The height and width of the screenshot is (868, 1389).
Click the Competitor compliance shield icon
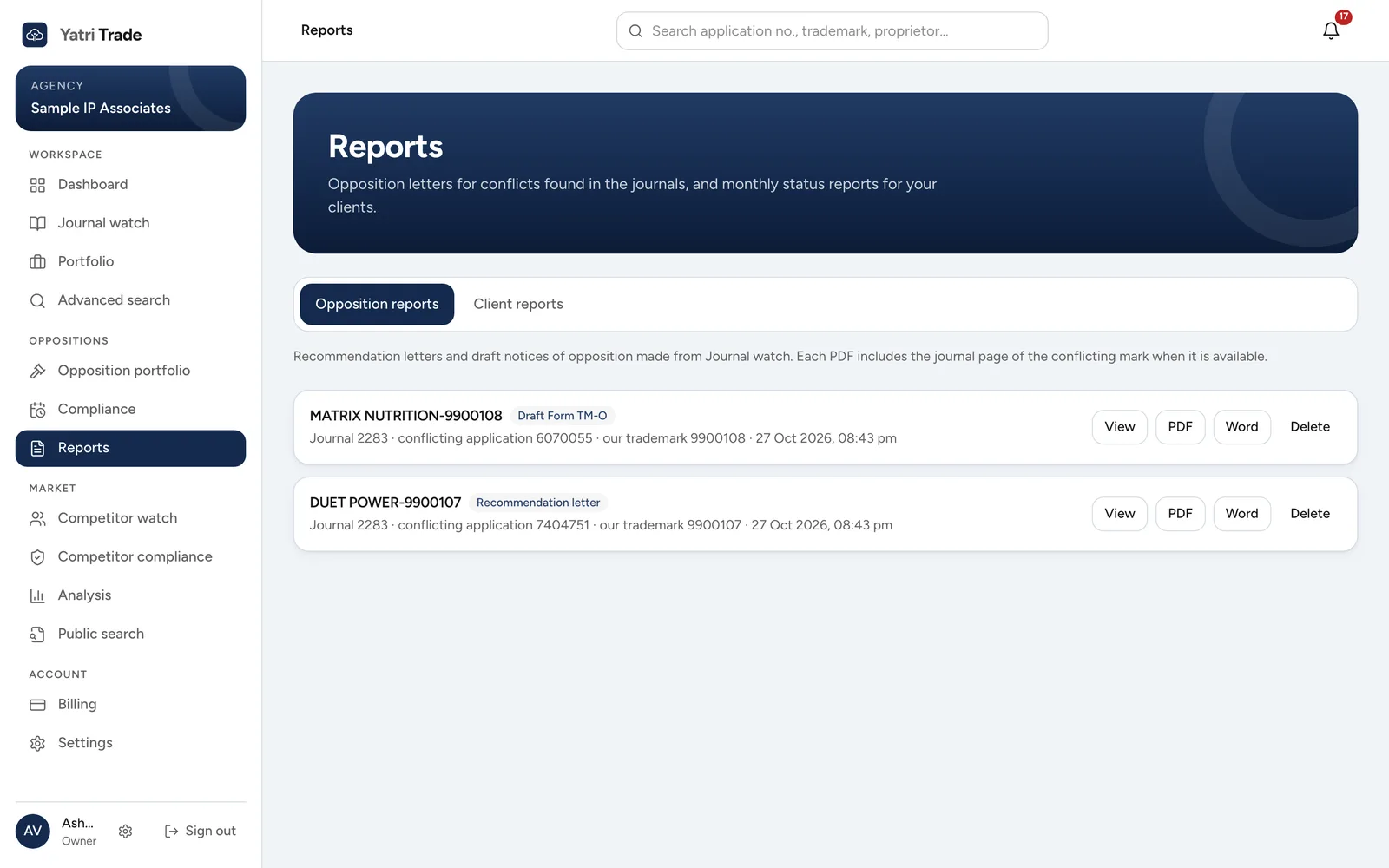point(37,557)
